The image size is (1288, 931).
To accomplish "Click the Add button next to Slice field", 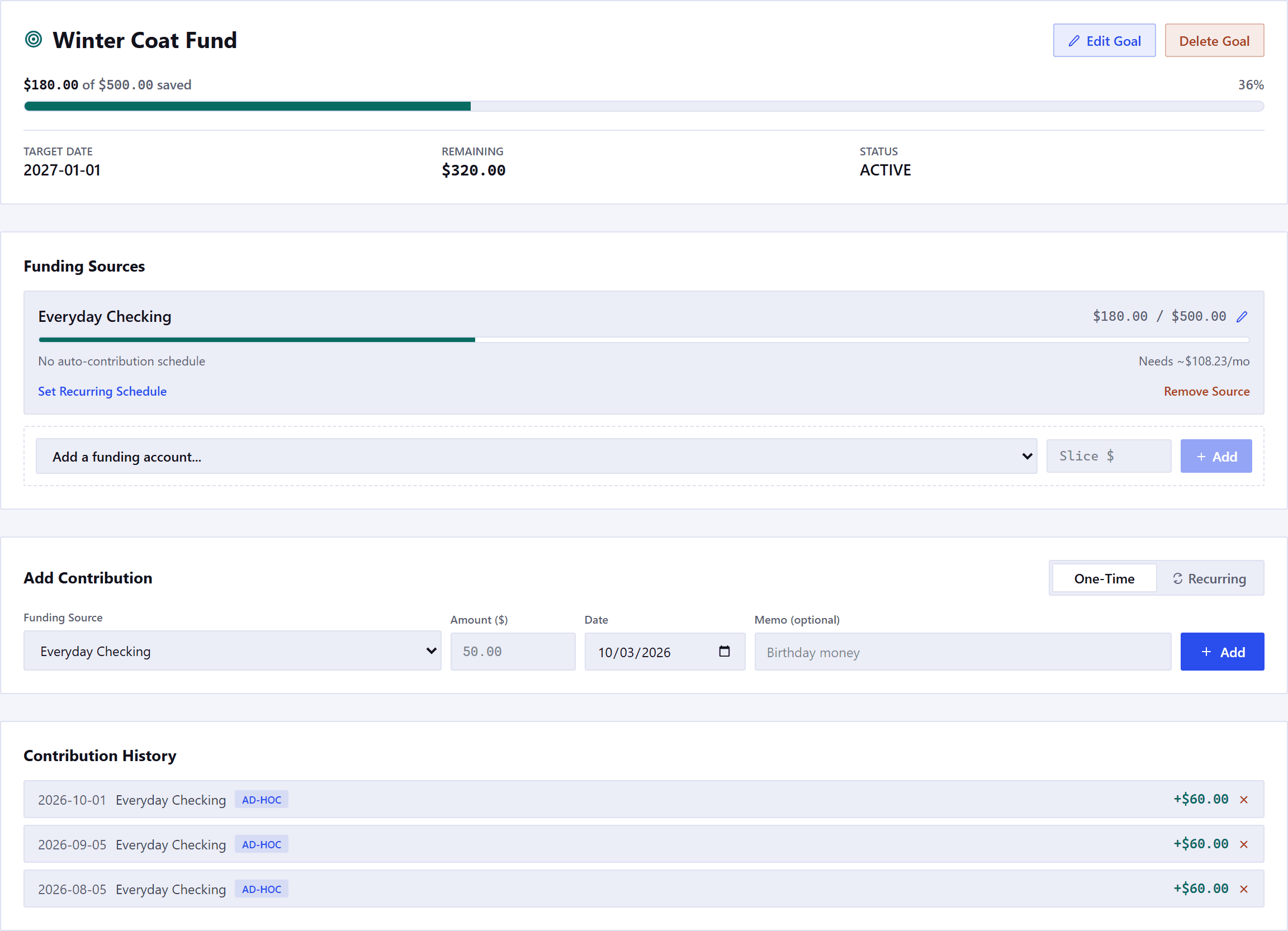I will (x=1216, y=457).
